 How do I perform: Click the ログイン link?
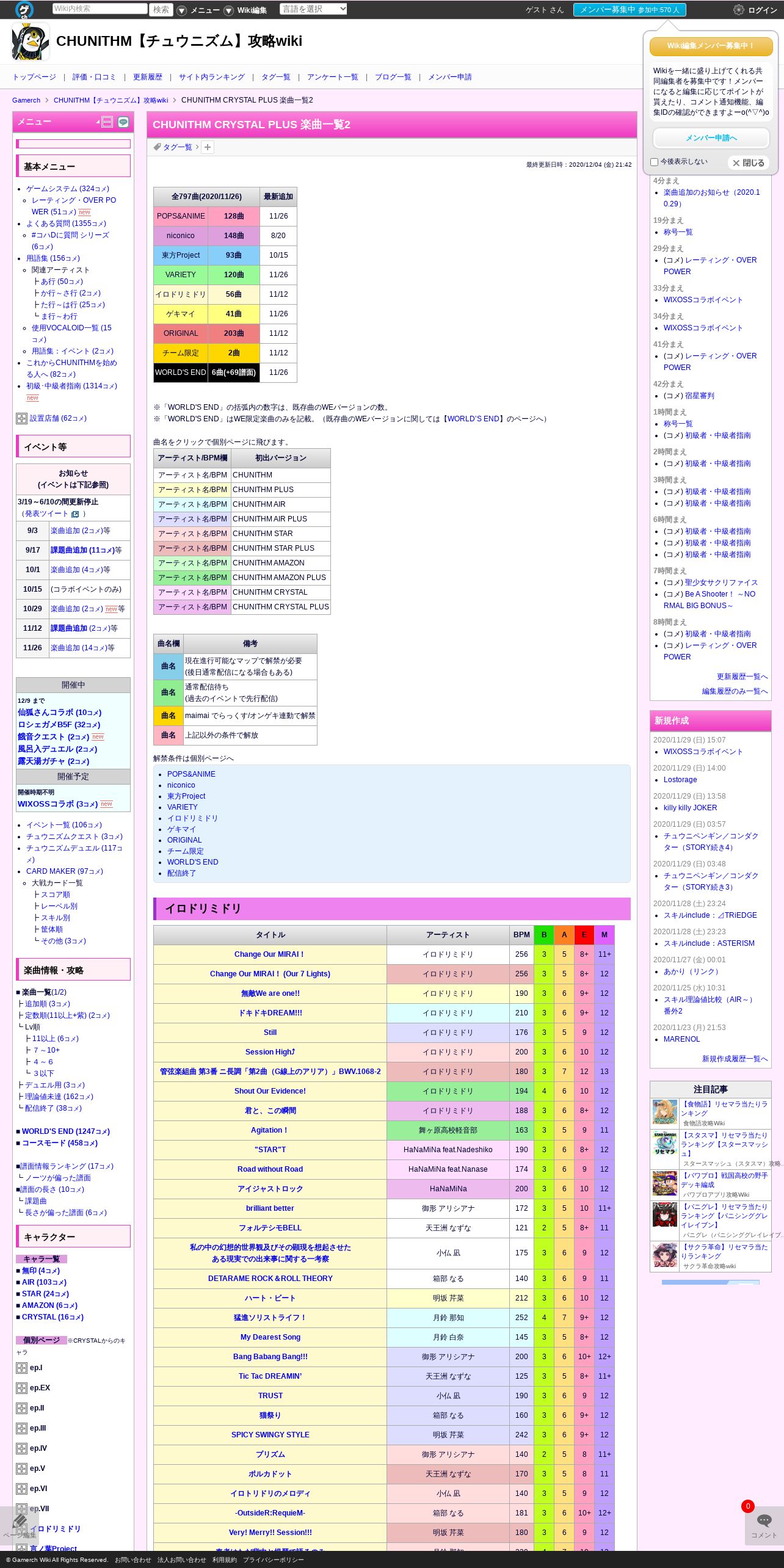(x=763, y=10)
